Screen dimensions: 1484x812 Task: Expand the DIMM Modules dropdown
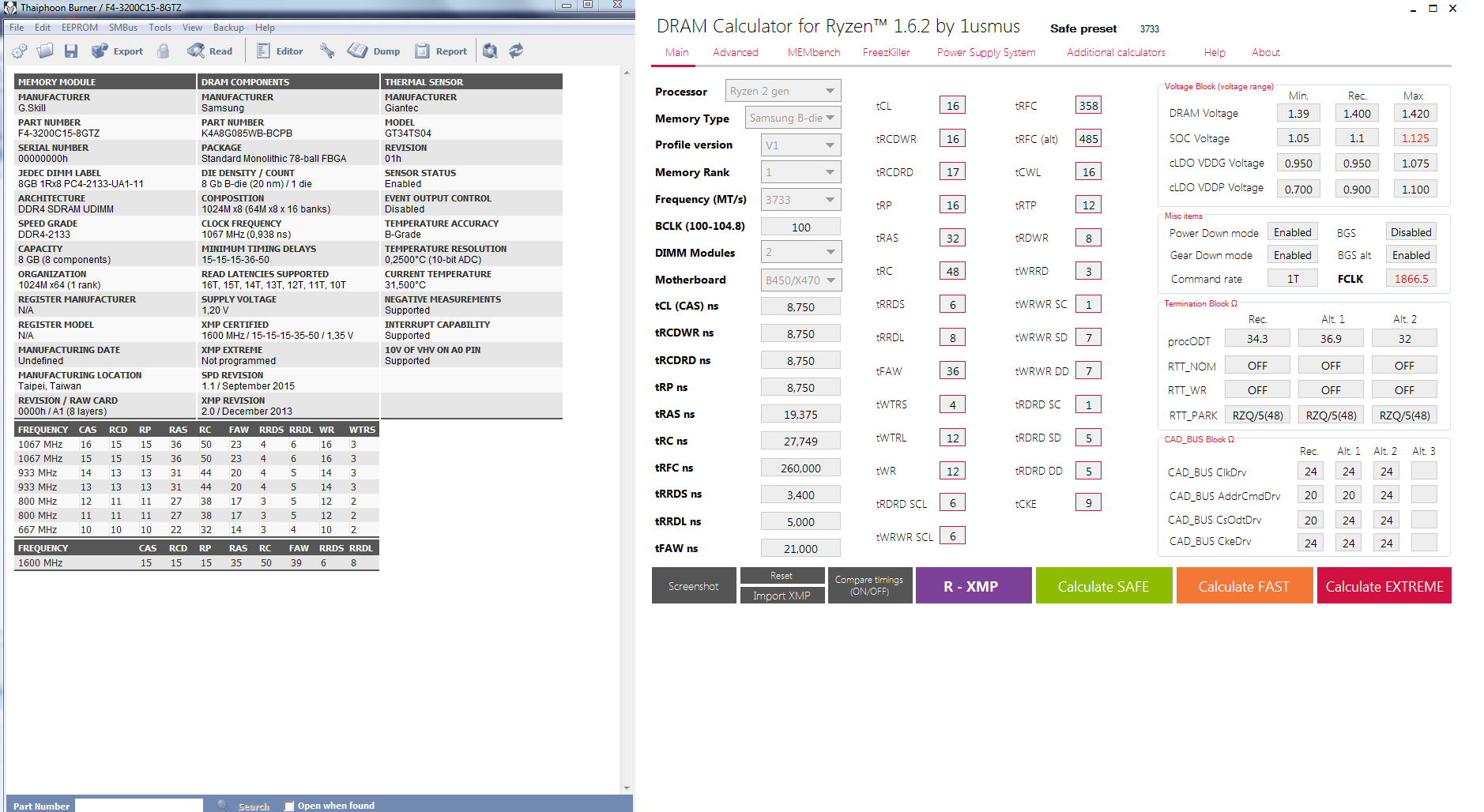pos(800,252)
